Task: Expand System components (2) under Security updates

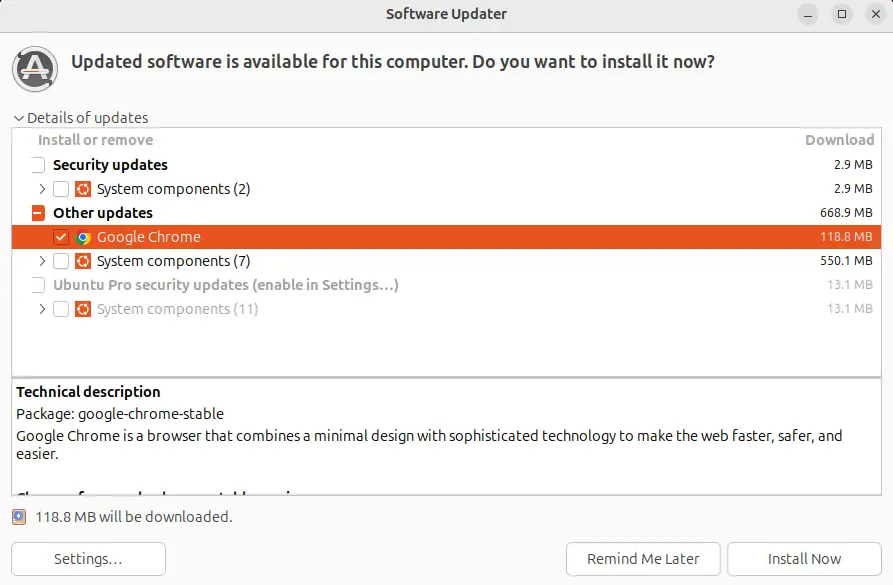Action: click(41, 188)
